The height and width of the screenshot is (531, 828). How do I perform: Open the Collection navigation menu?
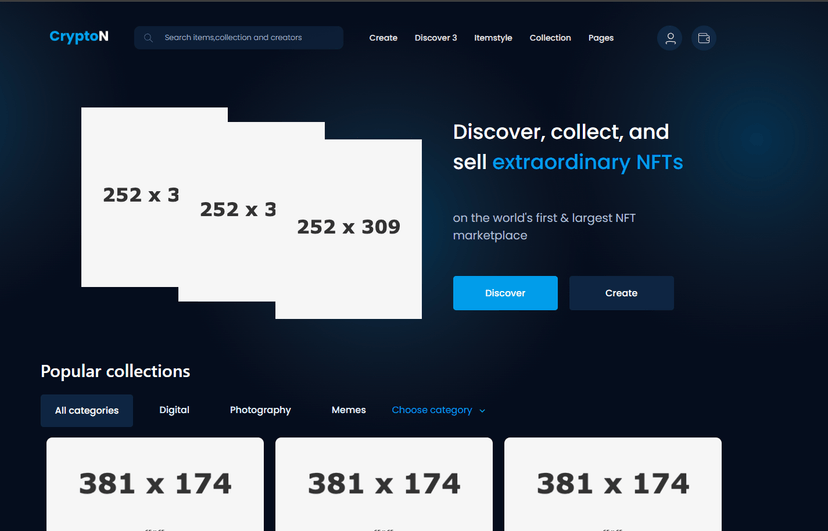point(550,38)
